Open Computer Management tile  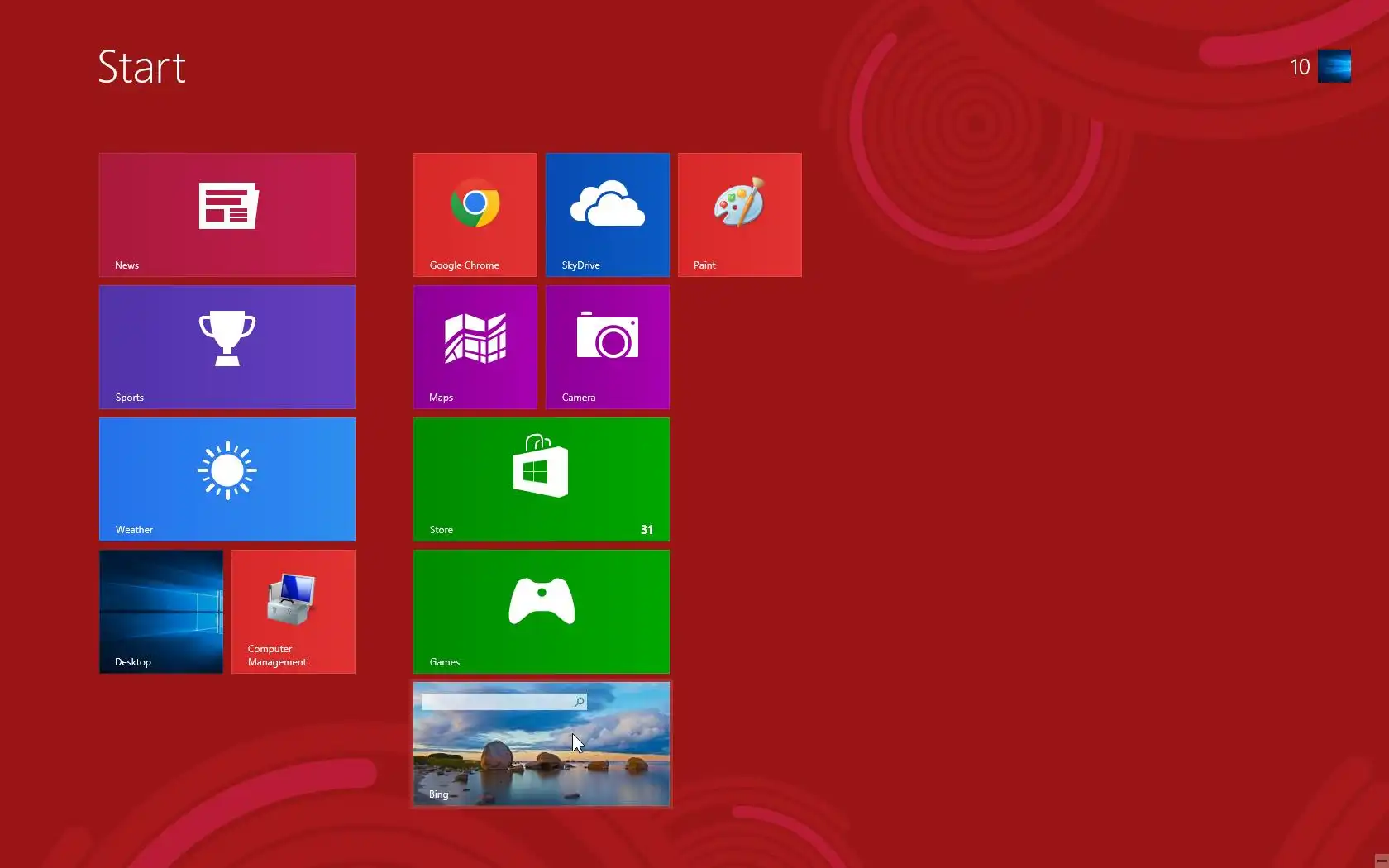[294, 612]
